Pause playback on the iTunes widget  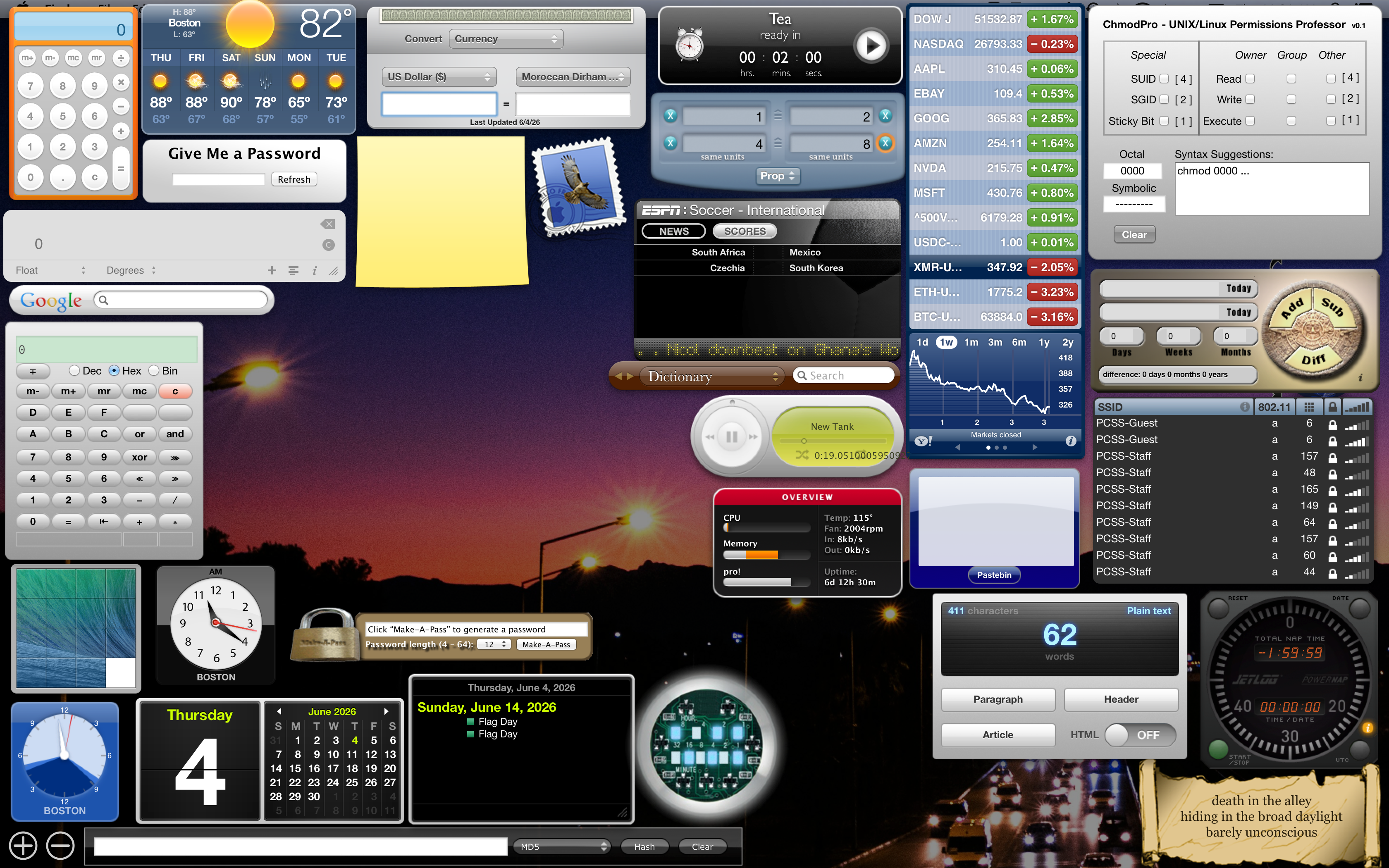click(732, 437)
